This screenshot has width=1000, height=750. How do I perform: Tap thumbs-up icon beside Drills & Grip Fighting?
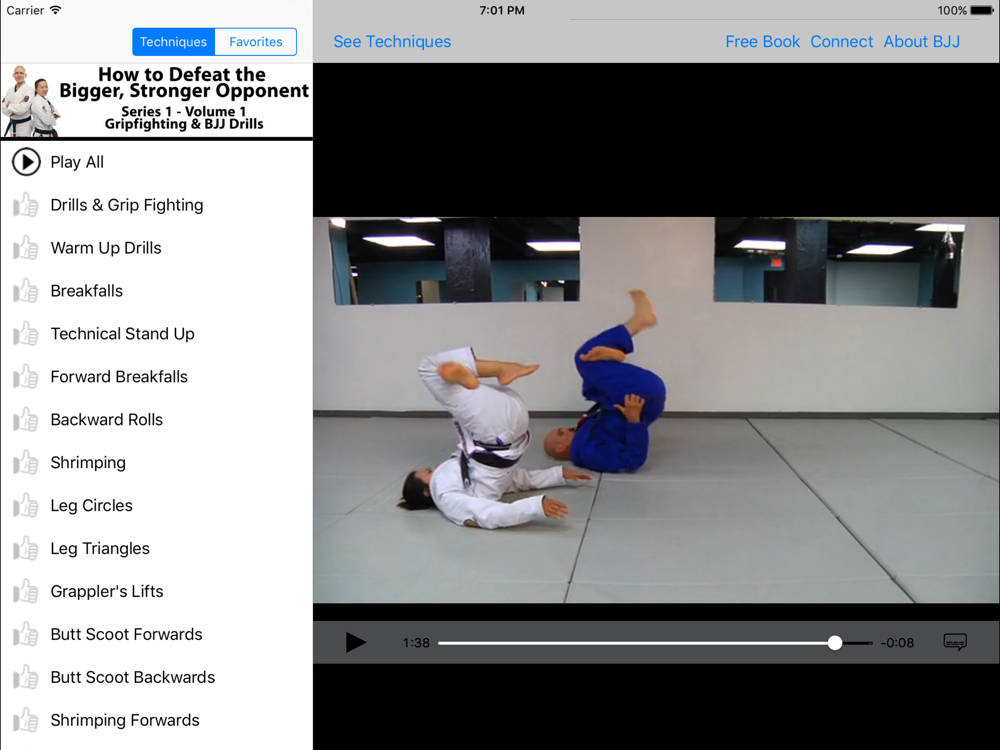point(26,205)
